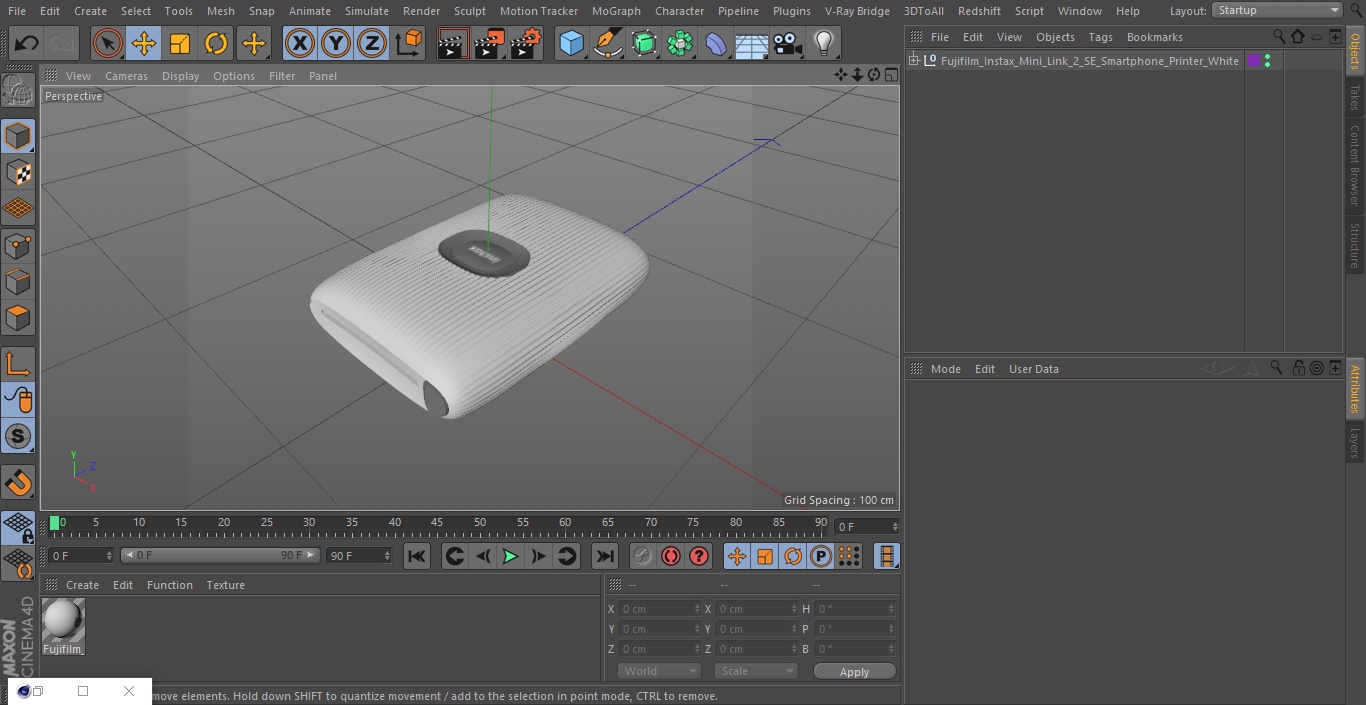Image resolution: width=1366 pixels, height=705 pixels.
Task: Toggle X axis lock
Action: pyautogui.click(x=300, y=43)
